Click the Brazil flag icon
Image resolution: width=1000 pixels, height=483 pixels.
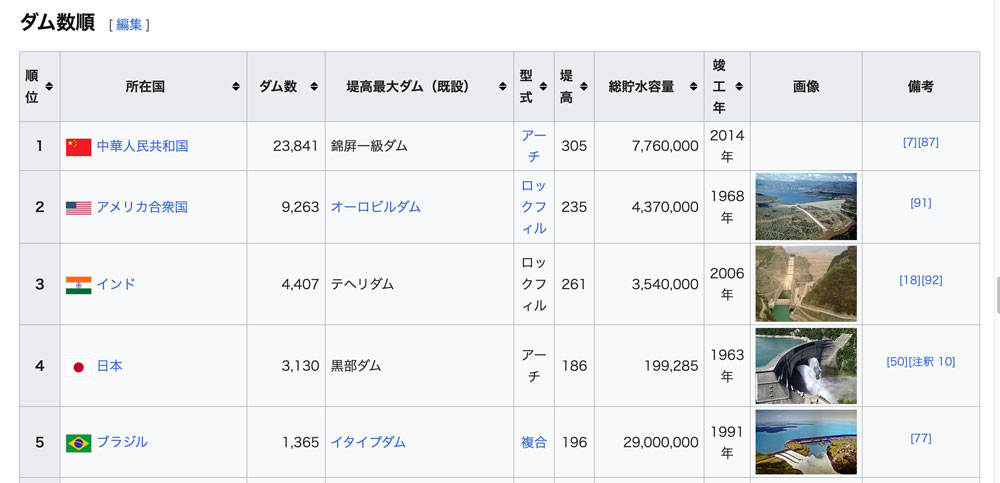(x=78, y=443)
